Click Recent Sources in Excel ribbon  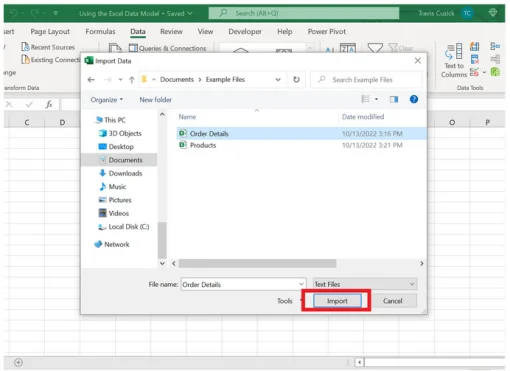[48, 47]
